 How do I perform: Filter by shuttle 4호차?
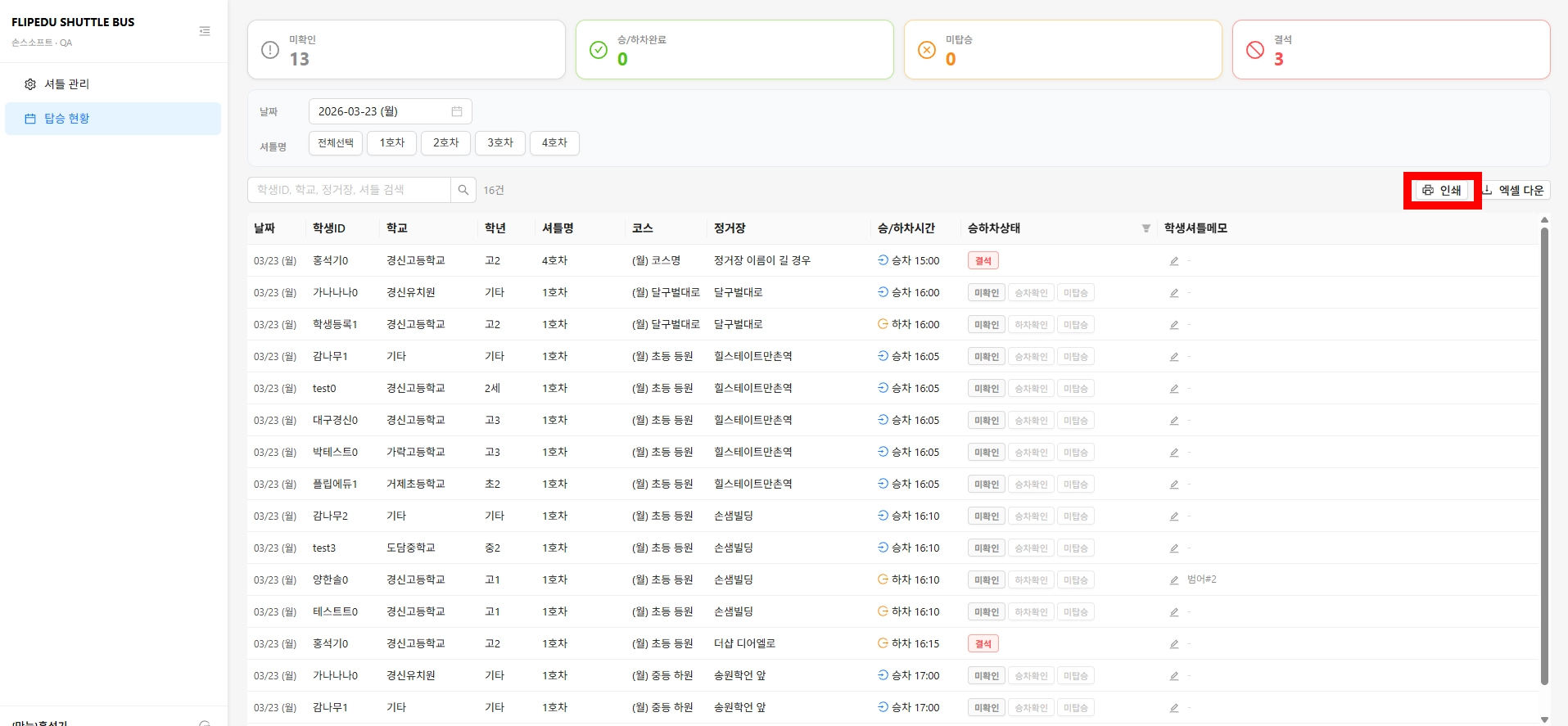click(x=554, y=143)
